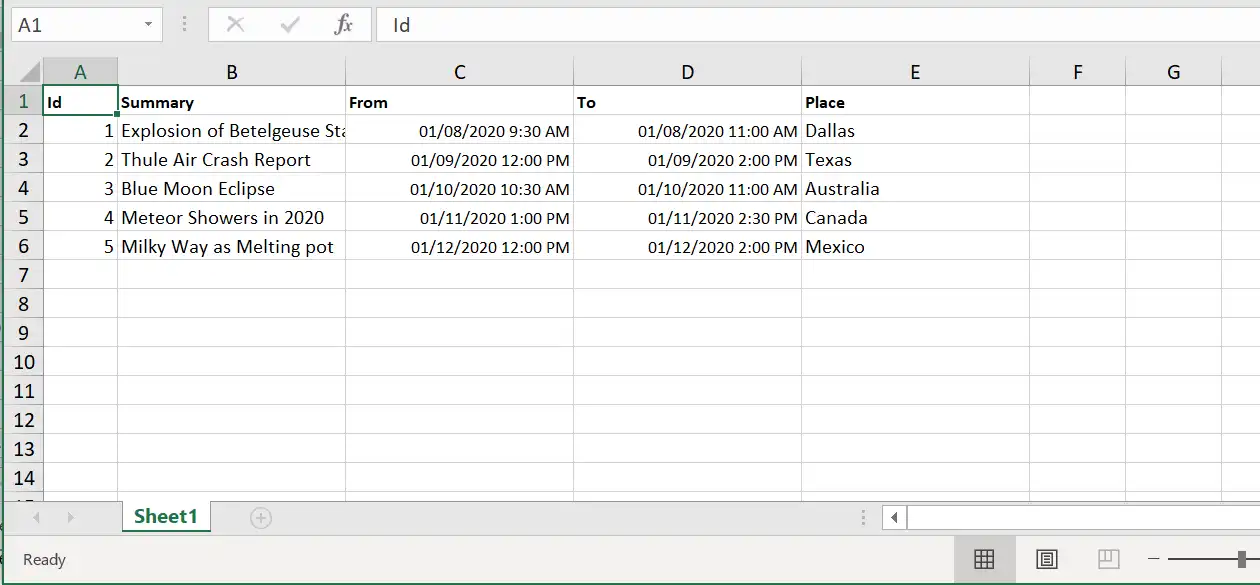The height and width of the screenshot is (585, 1260).
Task: Switch to Normal view icon
Action: click(x=984, y=559)
